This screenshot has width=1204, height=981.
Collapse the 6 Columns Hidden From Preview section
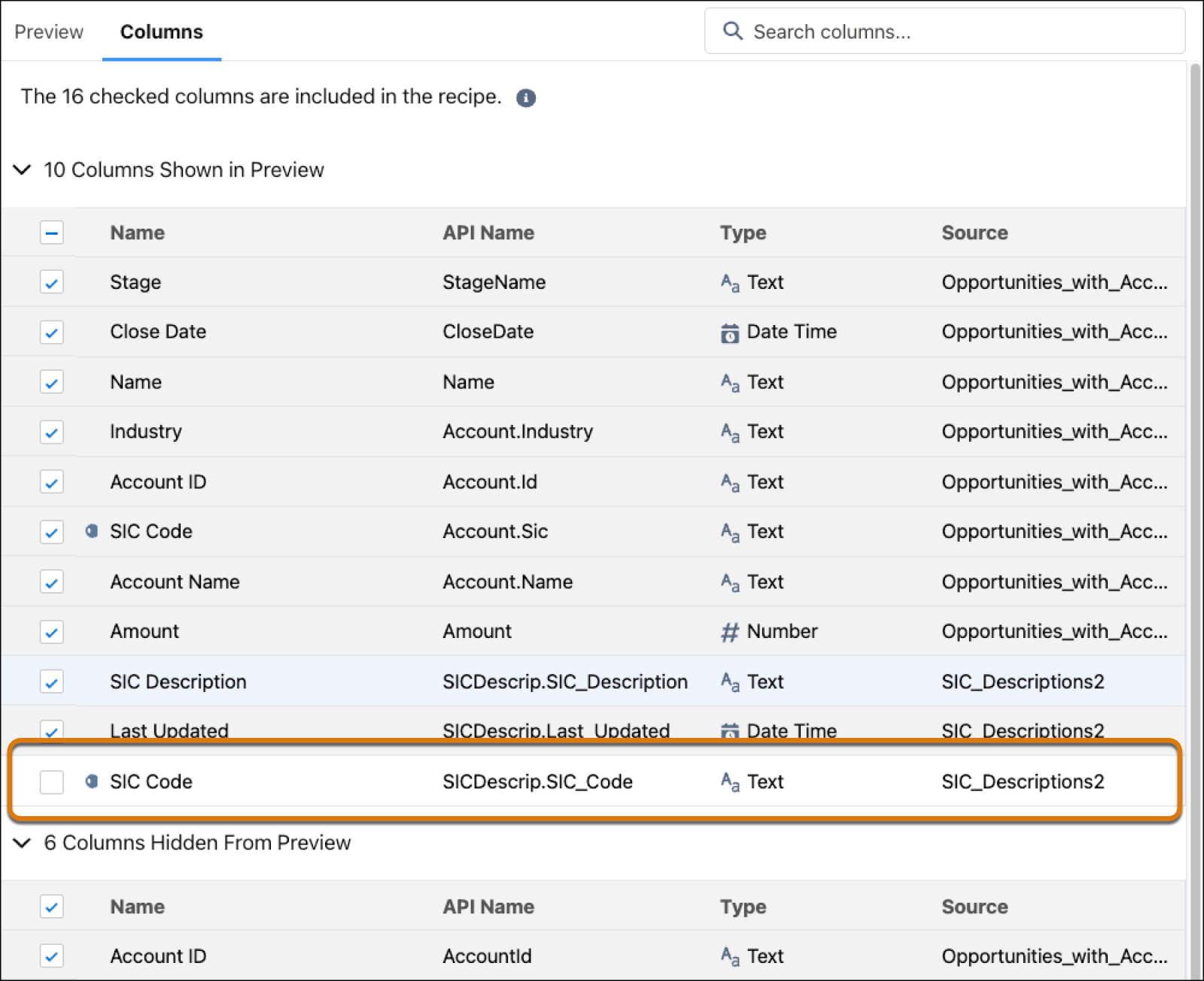[x=21, y=843]
